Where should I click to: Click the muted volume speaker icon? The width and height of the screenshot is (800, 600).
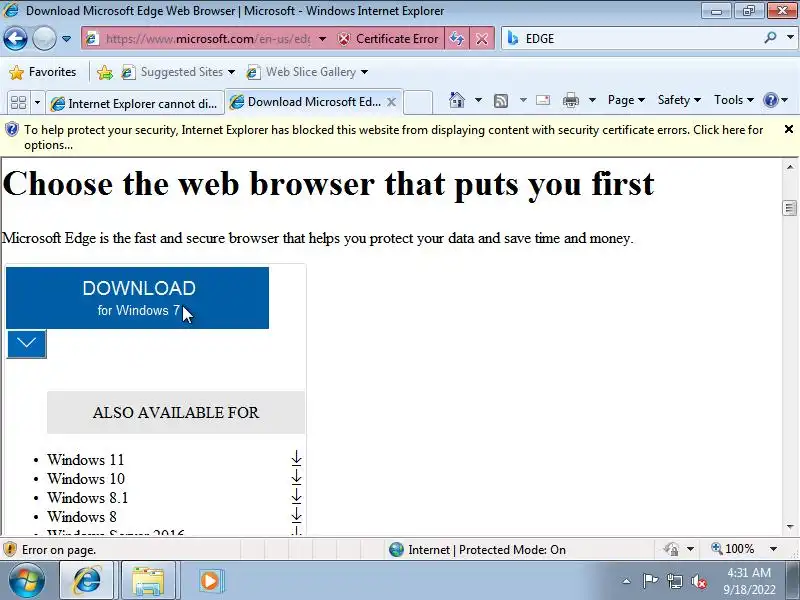(x=698, y=581)
